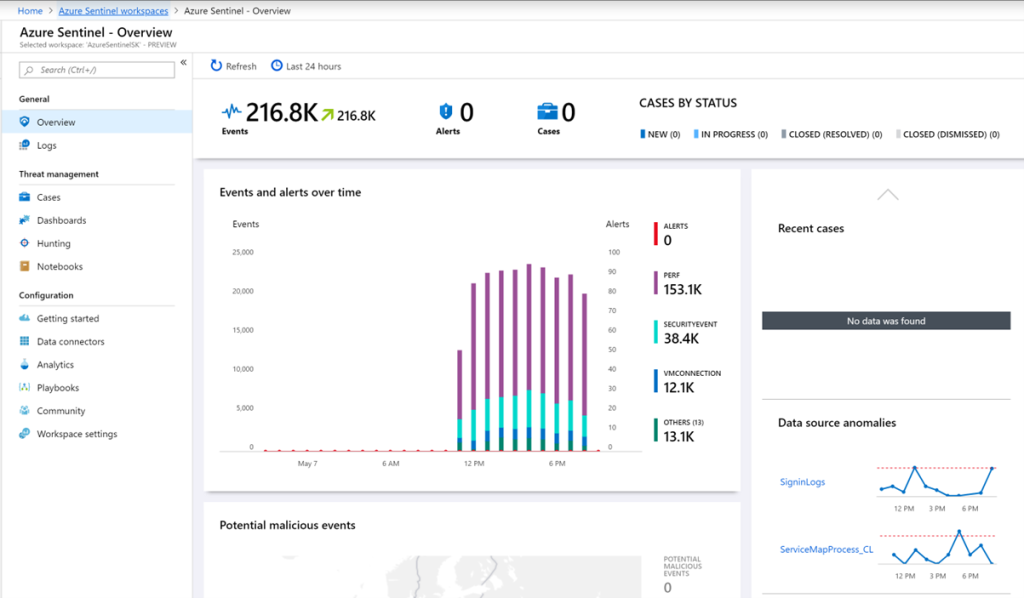Click the Events pulse icon

tap(231, 112)
